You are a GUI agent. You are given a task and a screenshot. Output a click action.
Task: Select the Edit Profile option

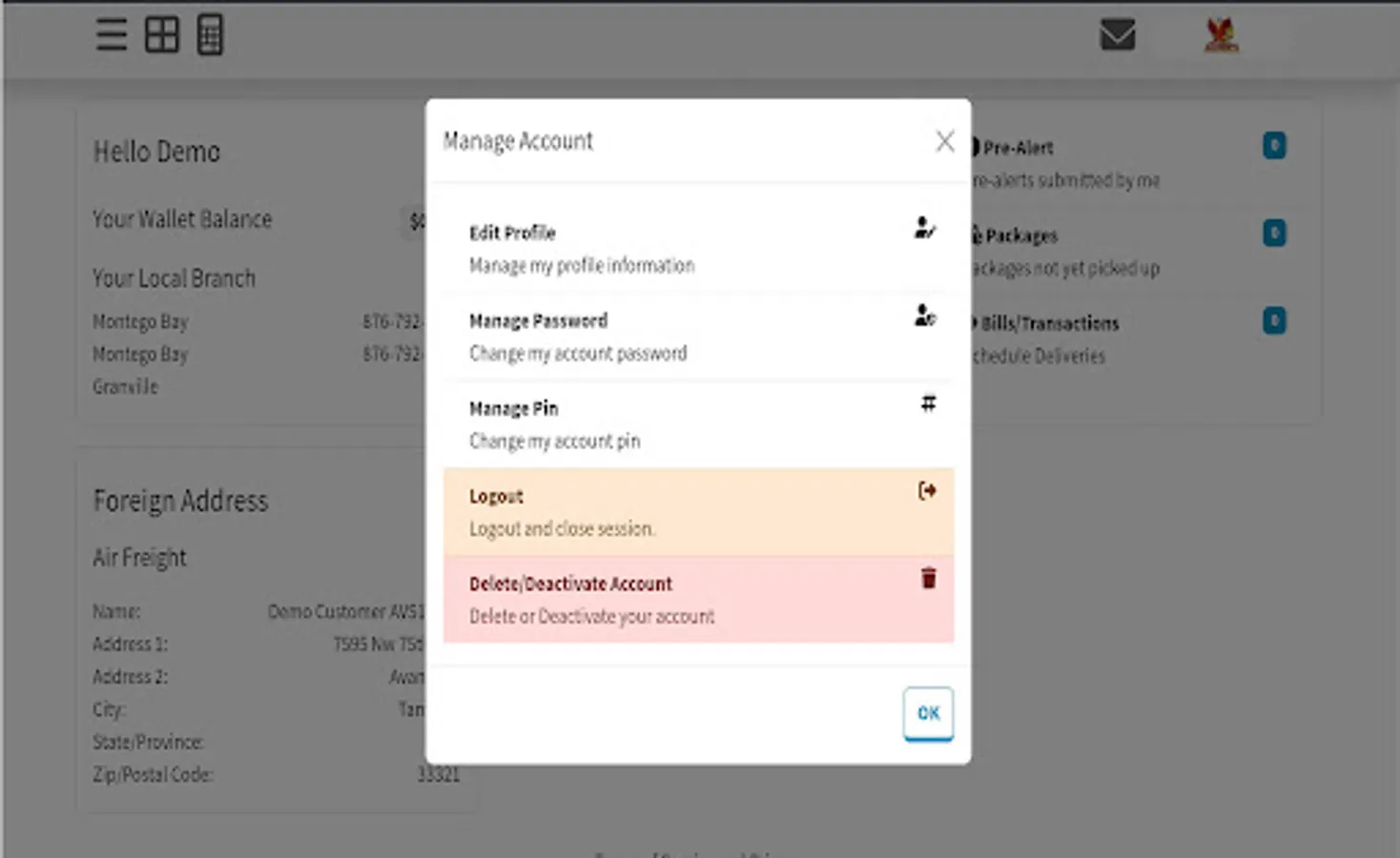(x=582, y=247)
